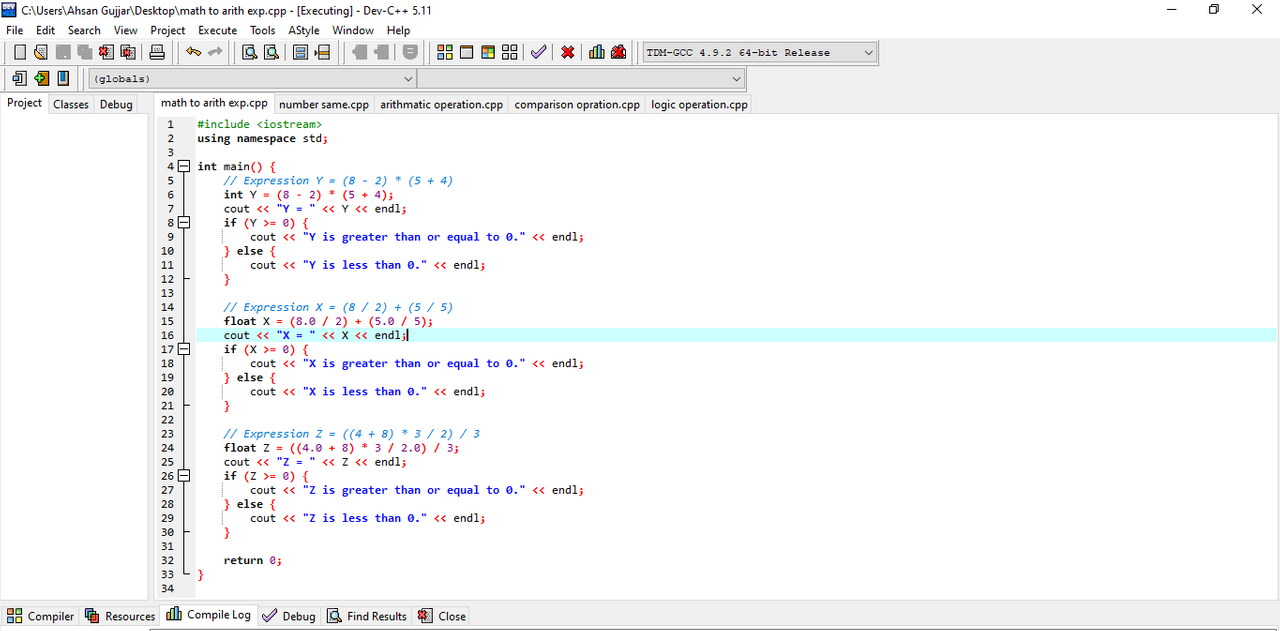The width and height of the screenshot is (1280, 631).
Task: Click the Replace toolbar icon
Action: point(271,52)
